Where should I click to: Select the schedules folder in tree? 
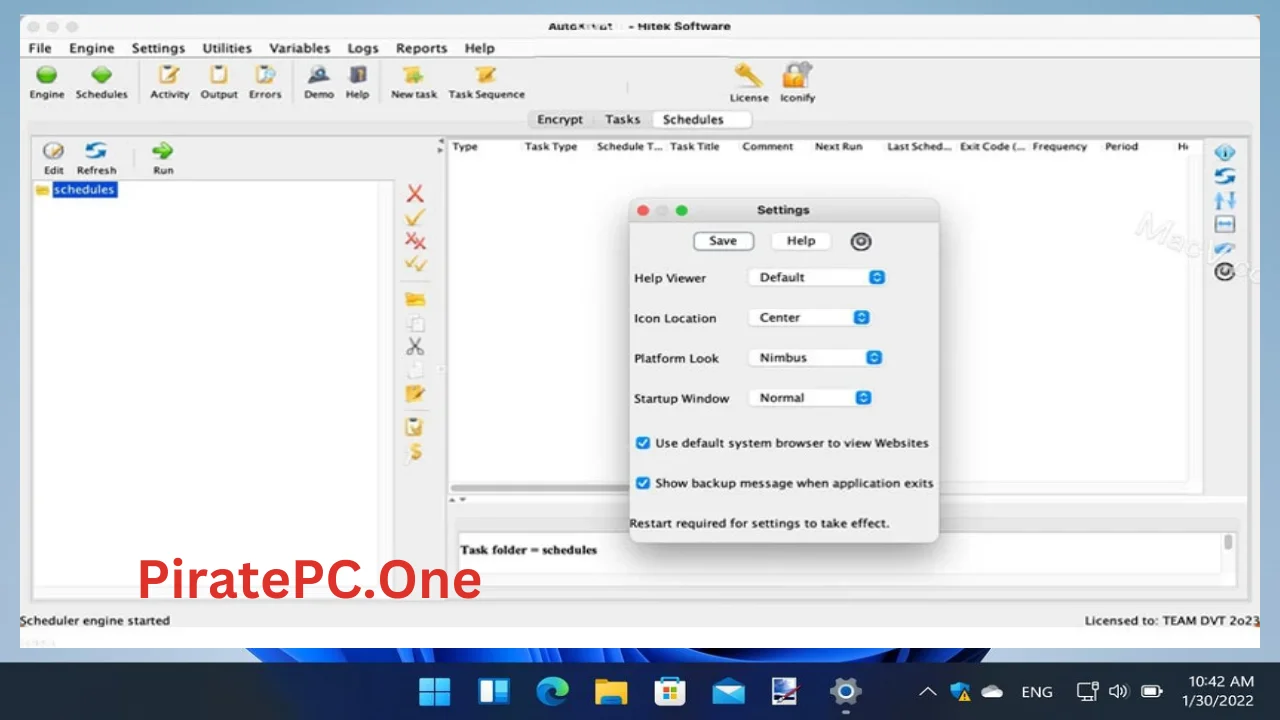[84, 190]
